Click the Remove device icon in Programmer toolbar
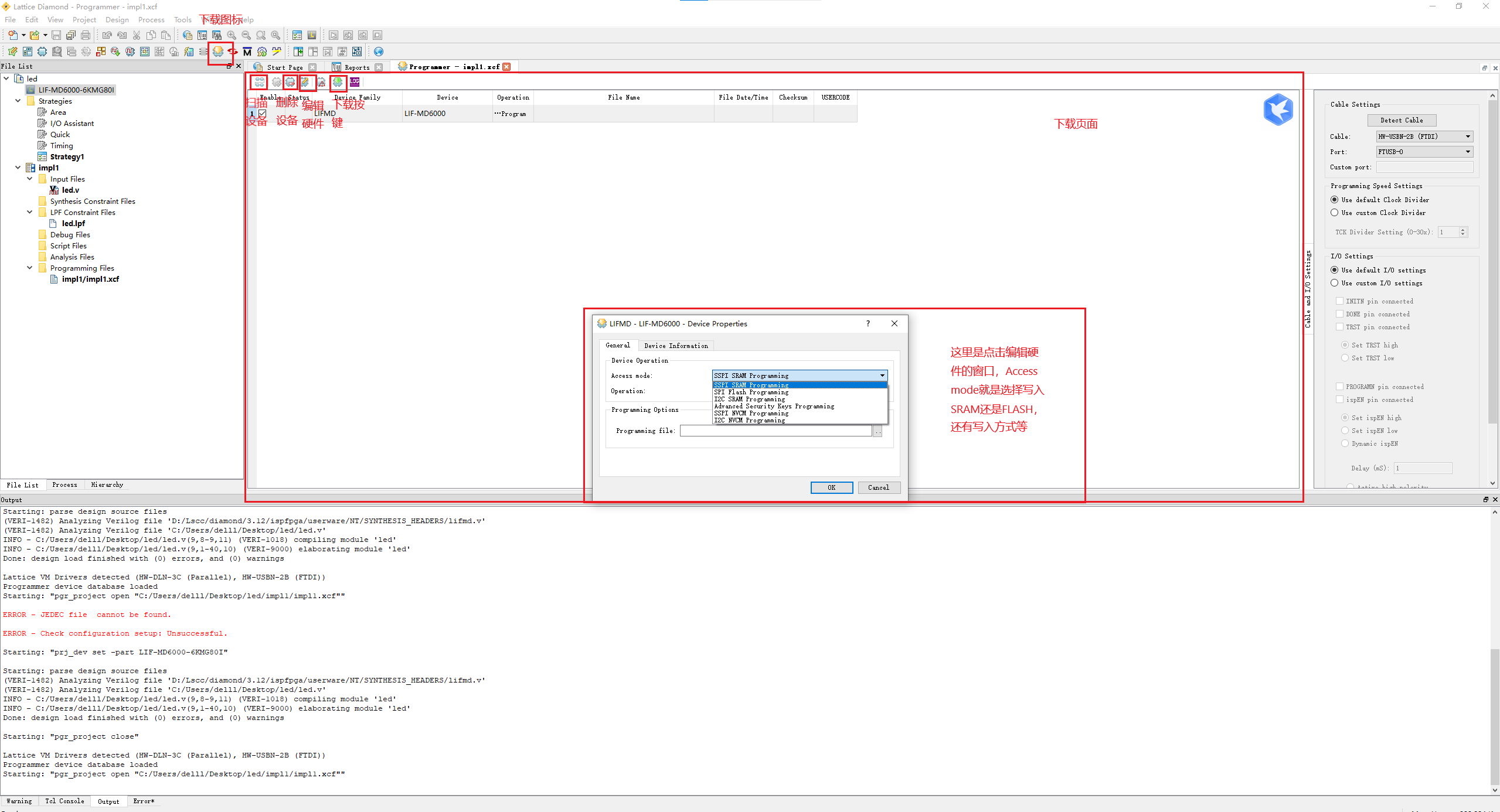 point(290,82)
